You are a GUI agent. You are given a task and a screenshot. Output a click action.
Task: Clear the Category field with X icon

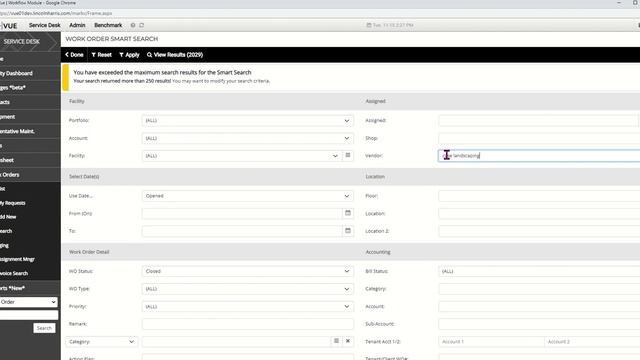[x=348, y=341]
